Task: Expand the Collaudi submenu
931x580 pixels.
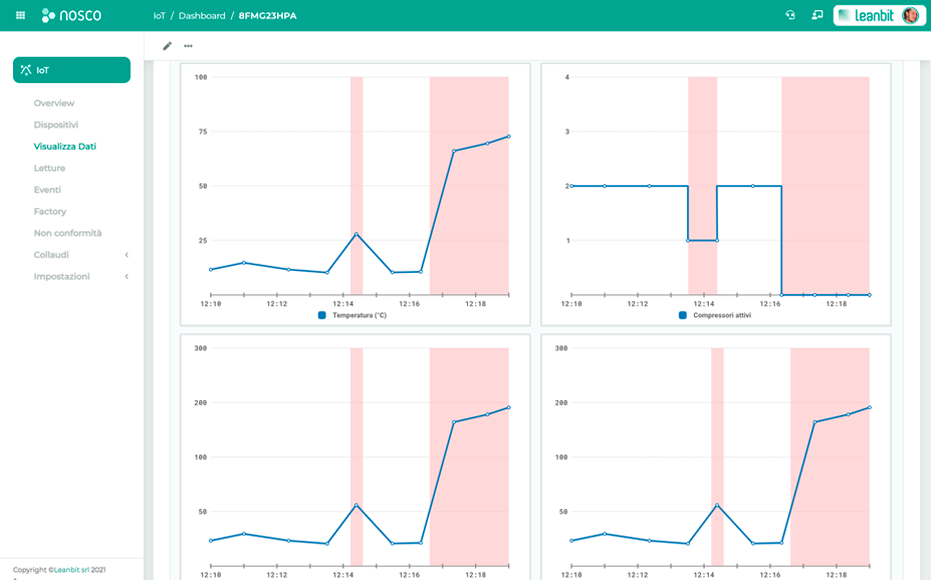Action: point(126,255)
